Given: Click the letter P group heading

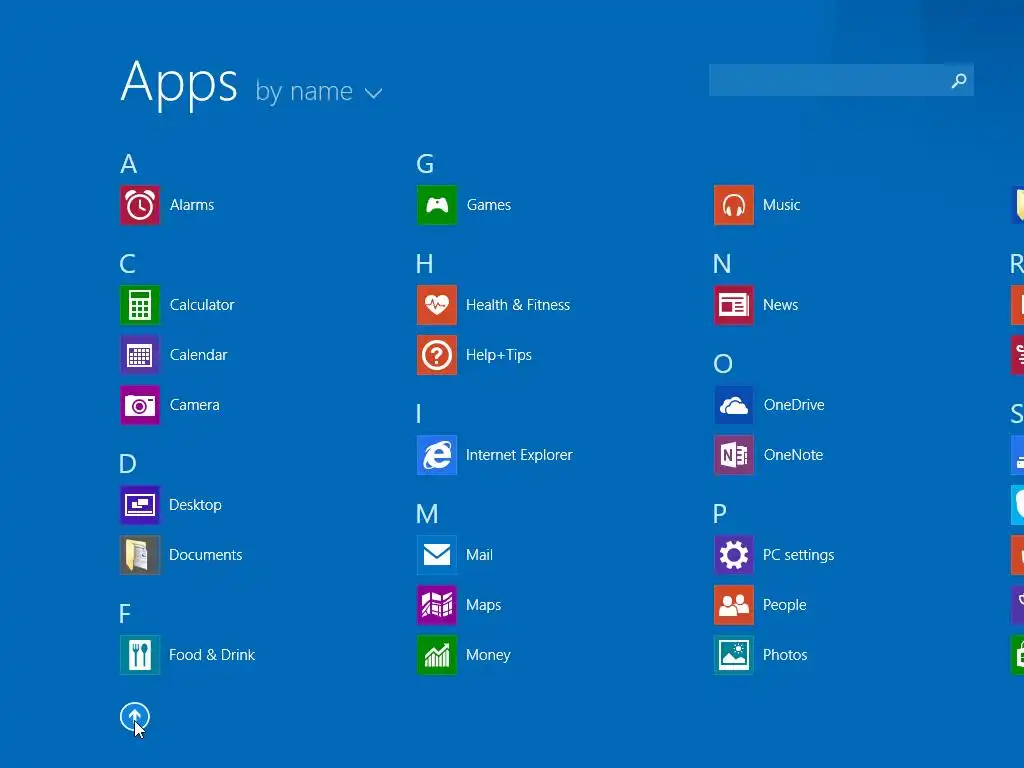Looking at the screenshot, I should point(720,514).
